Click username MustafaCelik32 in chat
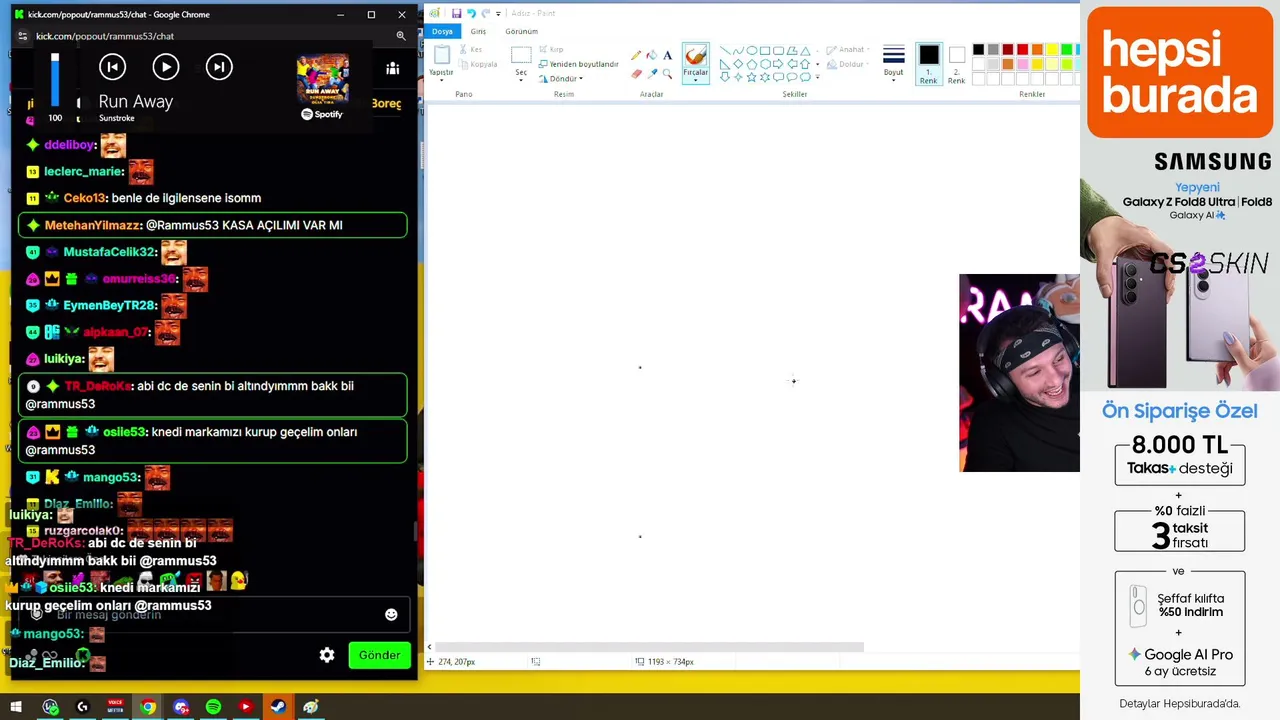 (110, 252)
